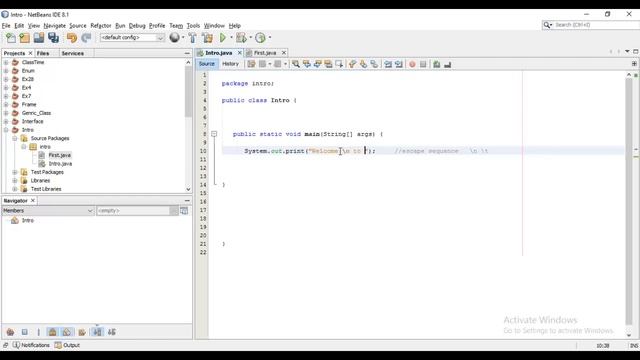640x360 pixels.
Task: Select Intro.java in project tree
Action: pyautogui.click(x=60, y=164)
